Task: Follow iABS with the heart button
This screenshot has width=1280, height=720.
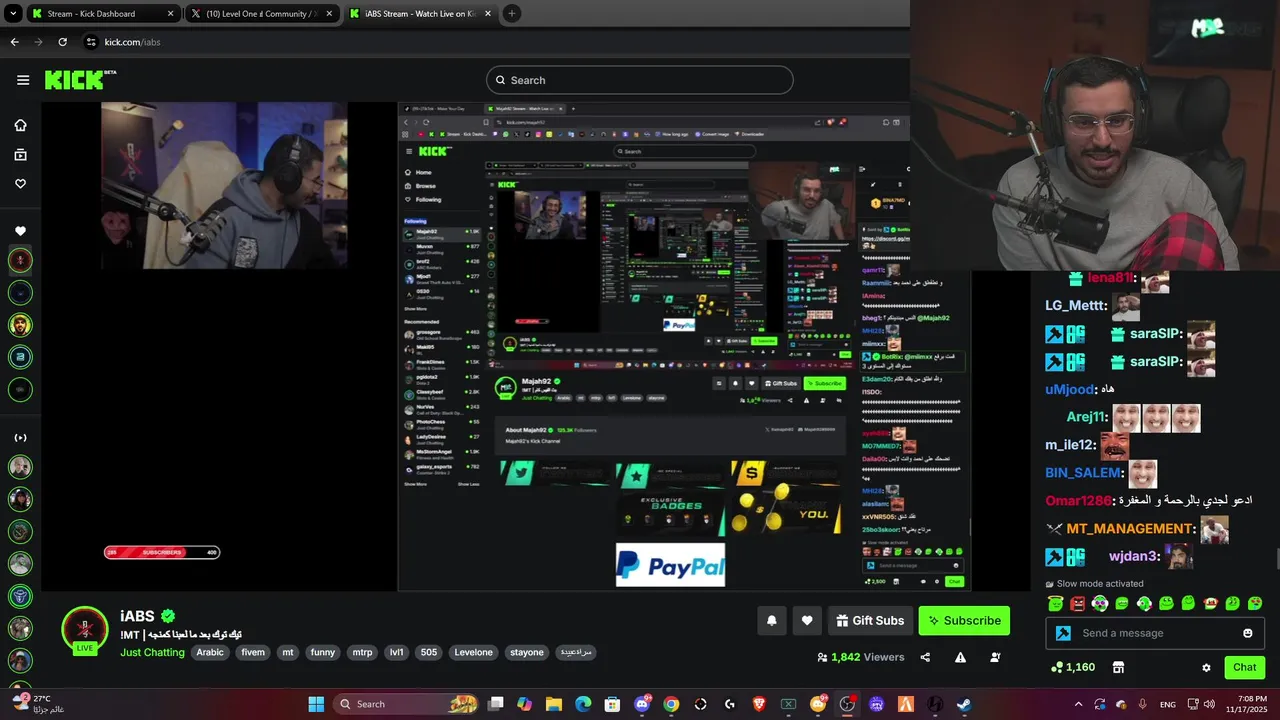Action: click(x=807, y=621)
